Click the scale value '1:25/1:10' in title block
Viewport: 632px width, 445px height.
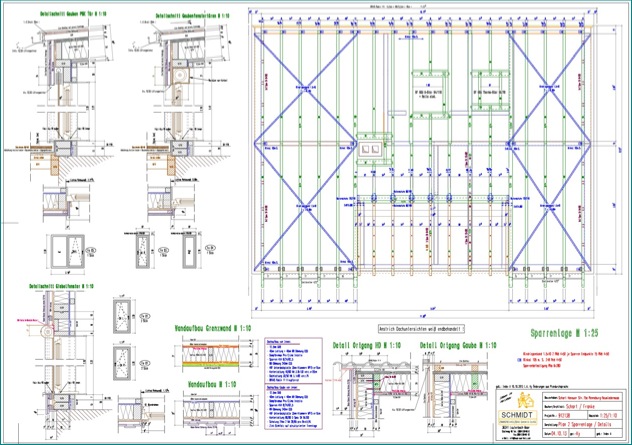(609, 415)
